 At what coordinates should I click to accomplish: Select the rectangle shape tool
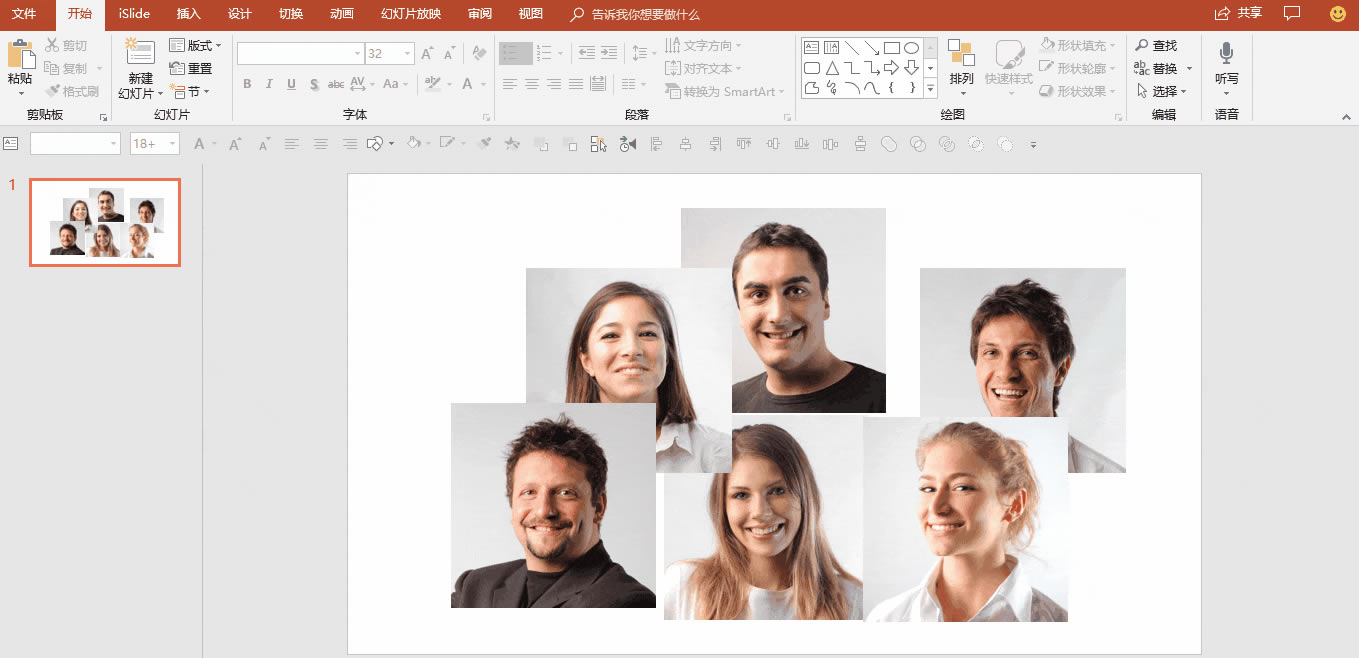(890, 47)
